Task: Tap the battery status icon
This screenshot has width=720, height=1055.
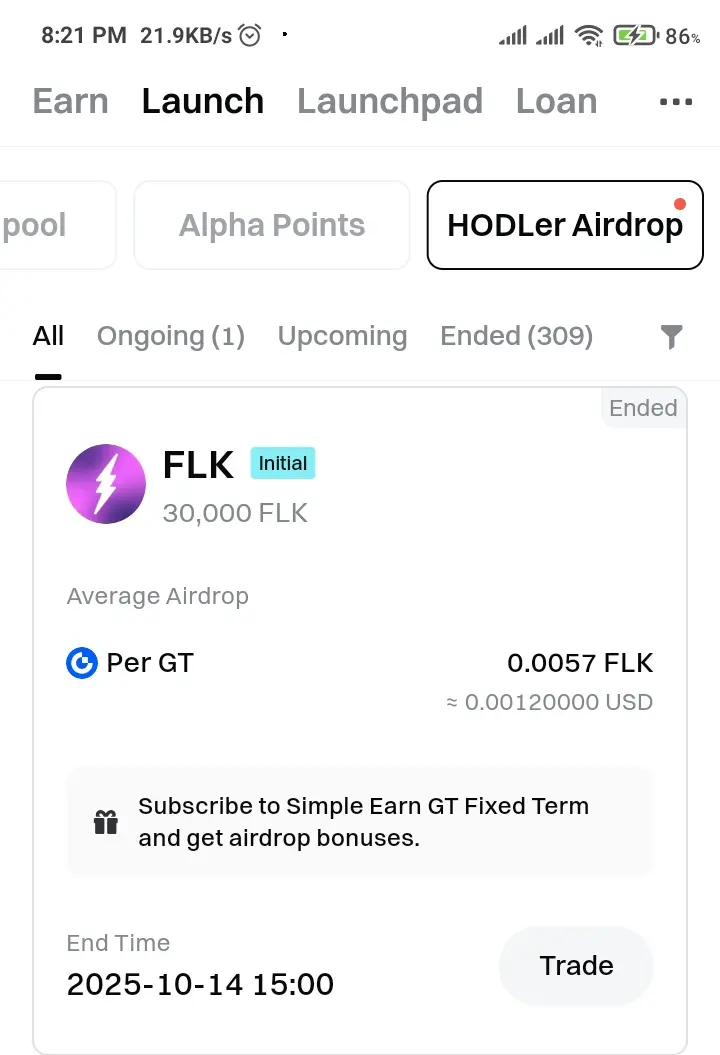Action: click(635, 36)
